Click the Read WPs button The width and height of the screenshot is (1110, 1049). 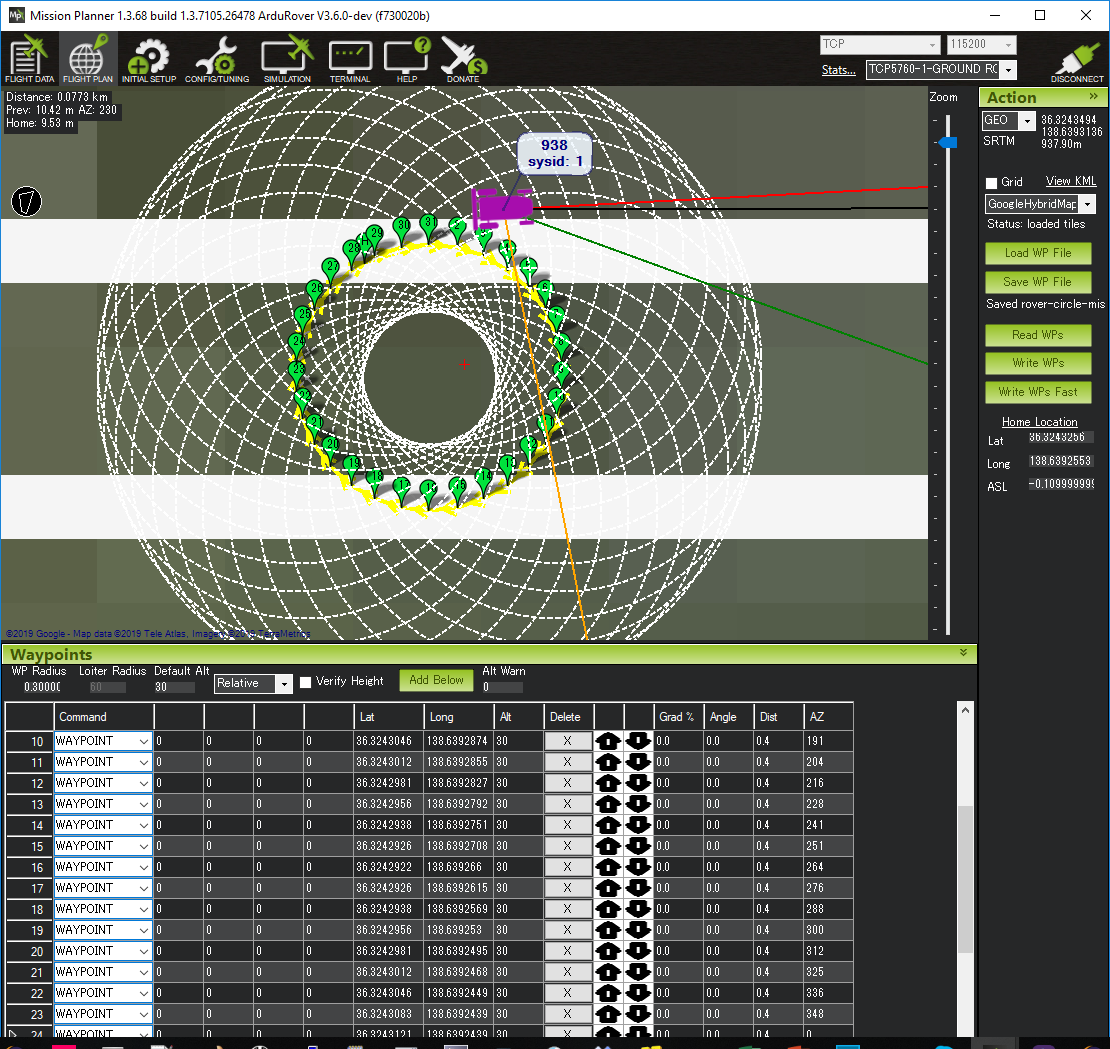(1038, 335)
